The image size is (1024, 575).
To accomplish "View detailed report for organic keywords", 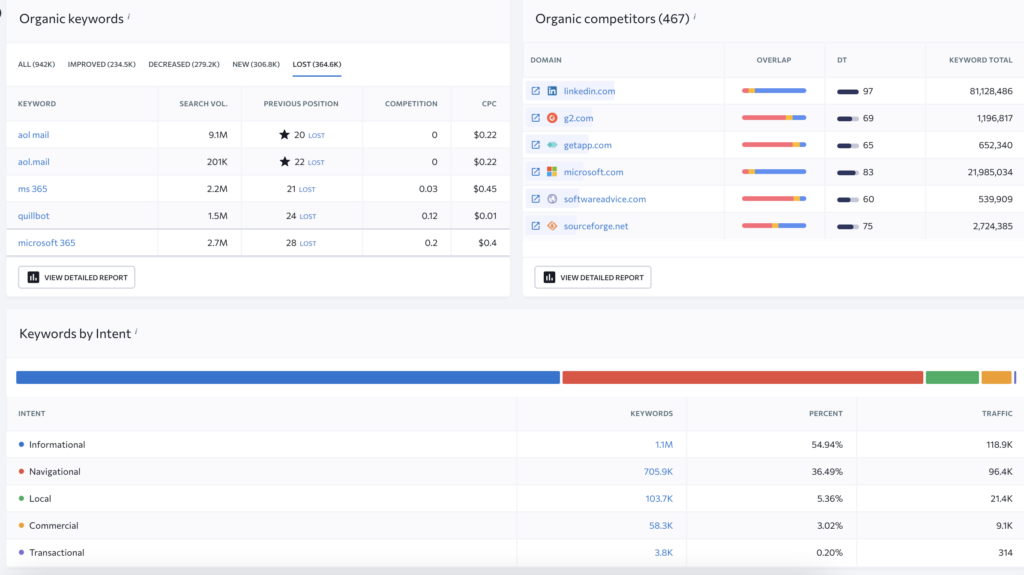I will (76, 277).
